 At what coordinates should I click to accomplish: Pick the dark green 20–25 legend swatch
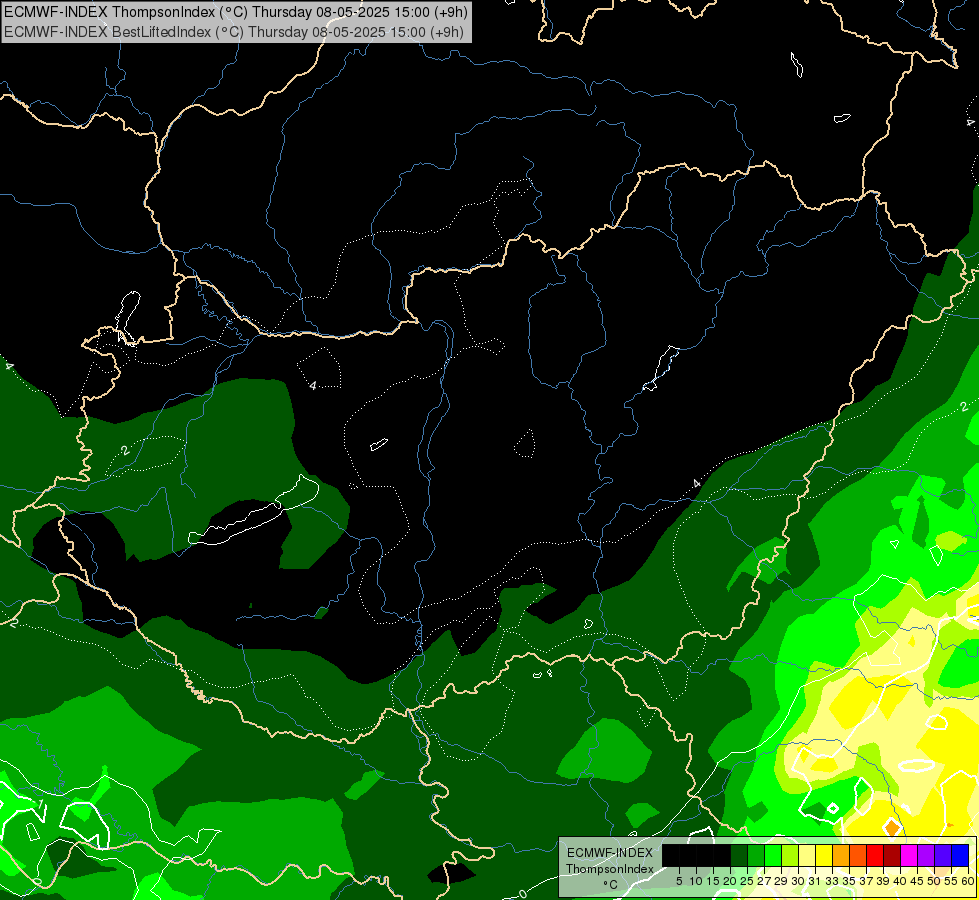point(739,855)
